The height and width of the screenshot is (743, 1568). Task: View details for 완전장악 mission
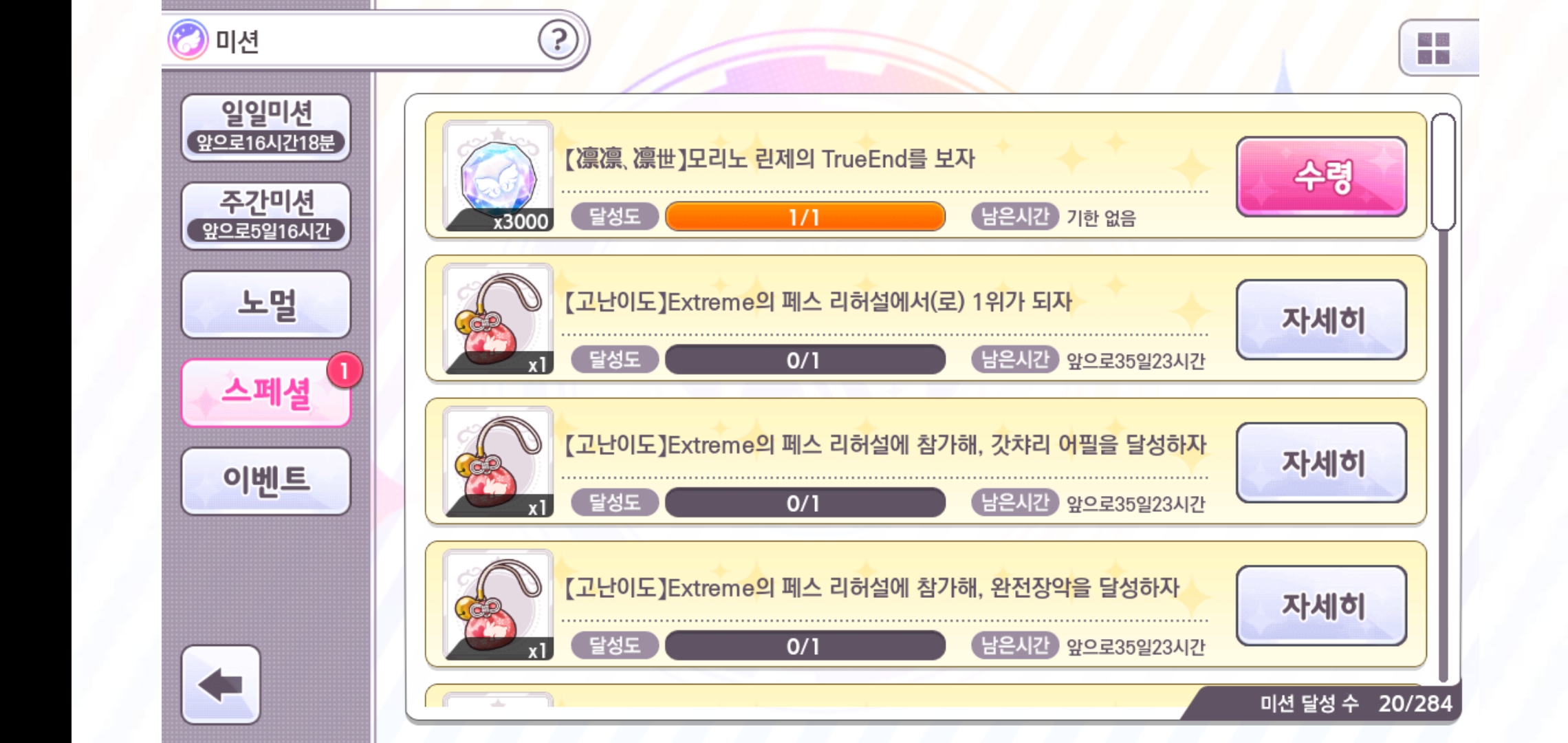click(1321, 606)
